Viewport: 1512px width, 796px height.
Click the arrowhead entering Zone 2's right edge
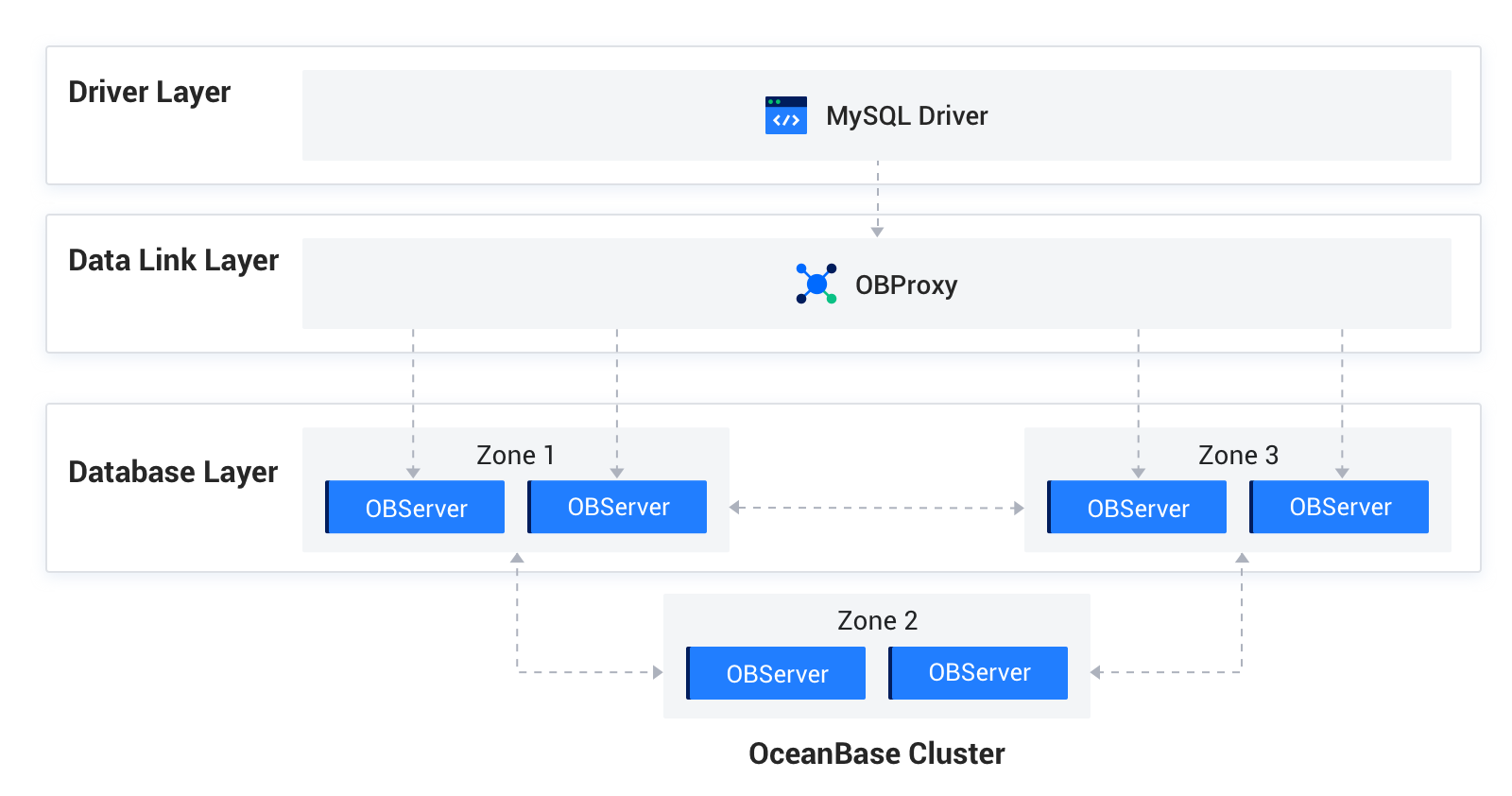(1096, 672)
